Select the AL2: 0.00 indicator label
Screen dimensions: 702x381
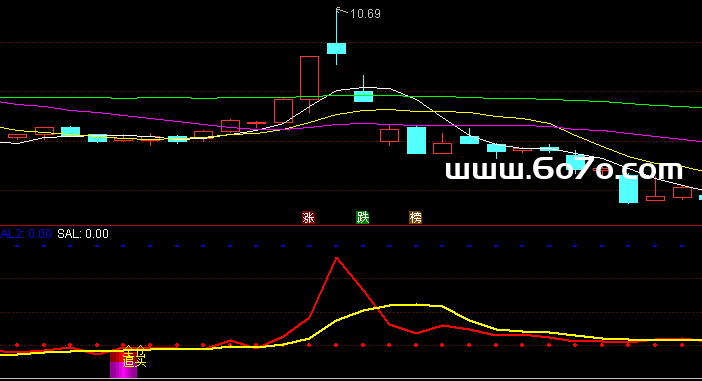(26, 234)
